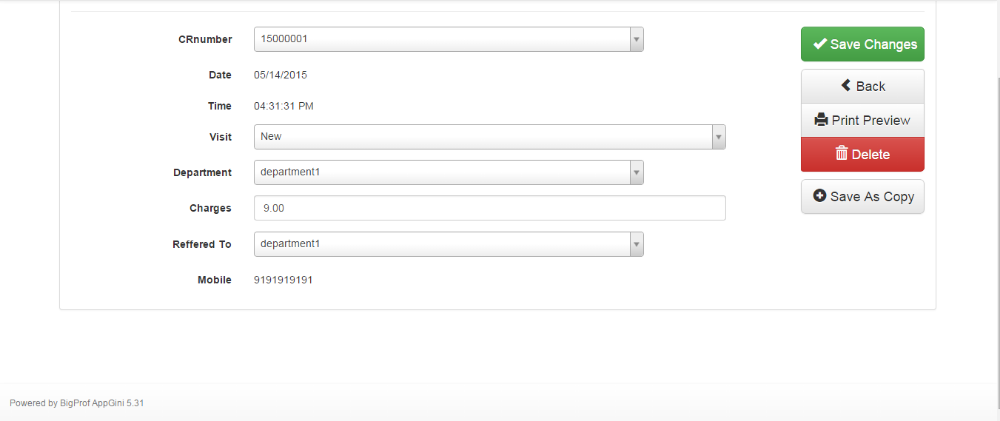The image size is (1000, 421).
Task: Open the Visit dropdown arrow
Action: coord(718,137)
